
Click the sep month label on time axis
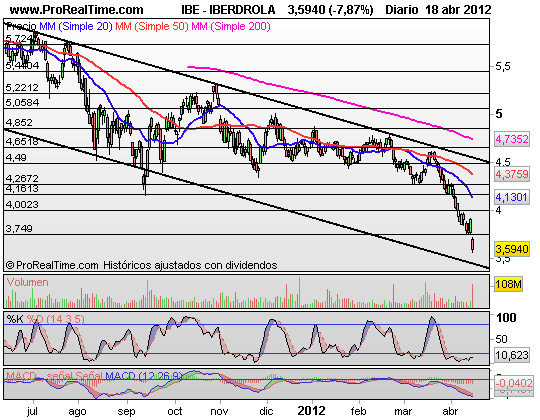click(126, 411)
